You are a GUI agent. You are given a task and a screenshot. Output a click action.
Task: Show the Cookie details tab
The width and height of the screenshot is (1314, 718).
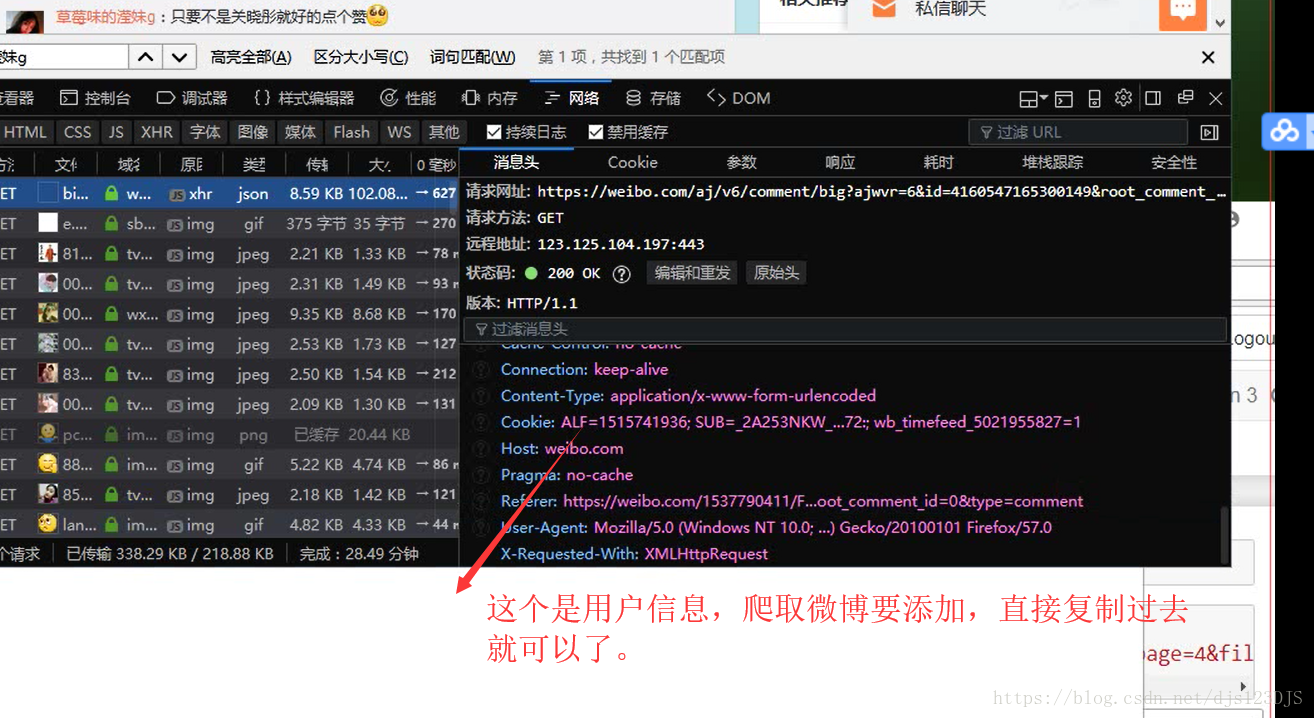(x=633, y=162)
